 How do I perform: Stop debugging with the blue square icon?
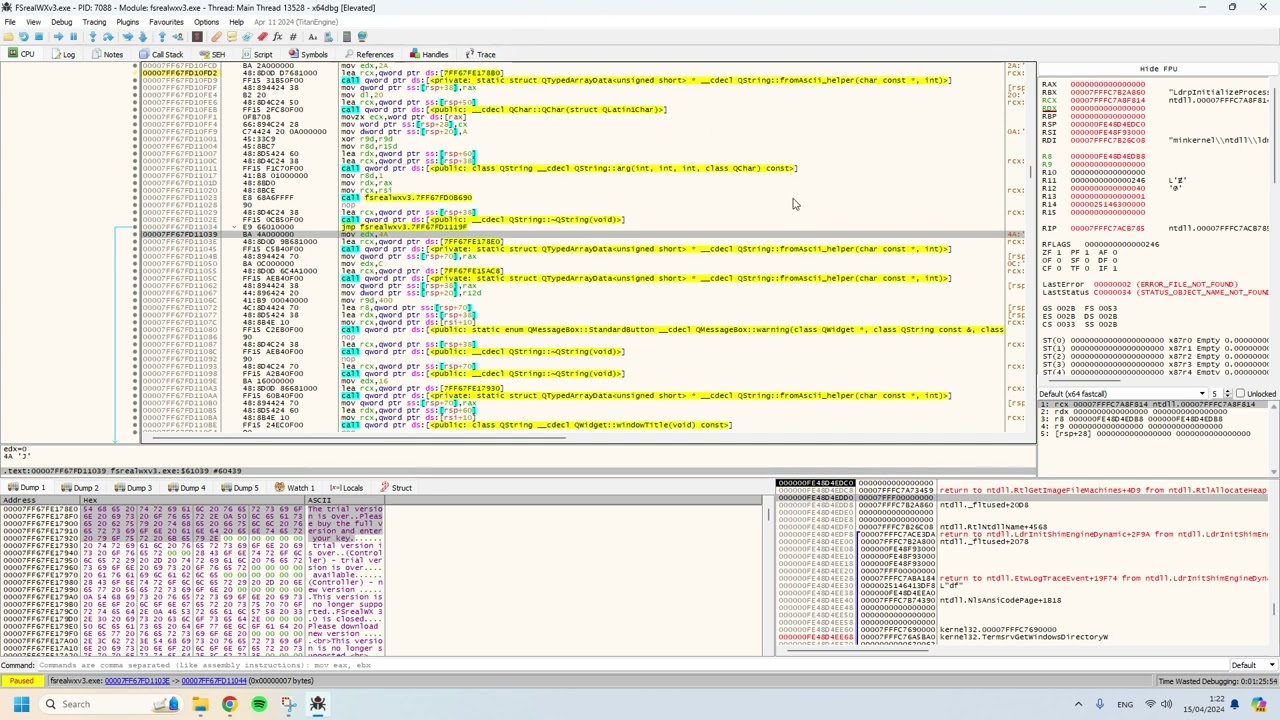pos(39,37)
